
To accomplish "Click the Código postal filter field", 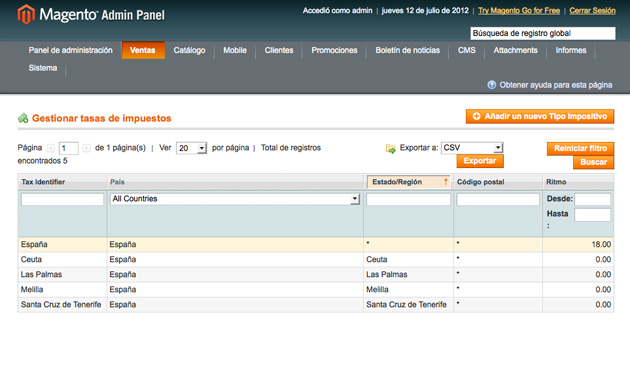I will (498, 199).
